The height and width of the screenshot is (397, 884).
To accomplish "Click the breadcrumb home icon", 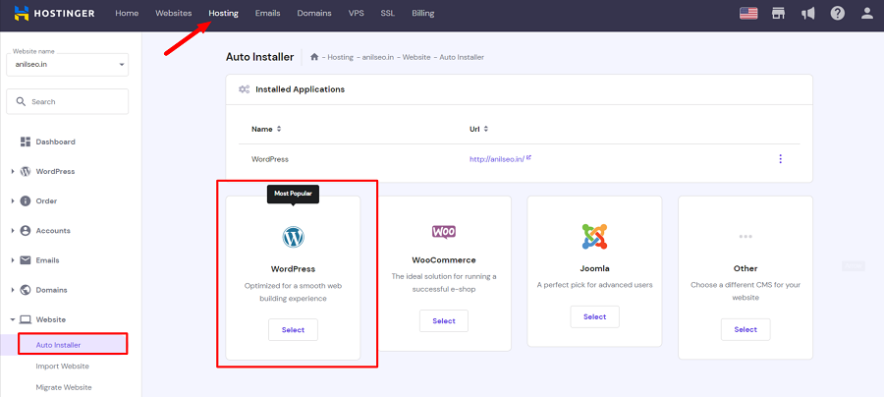I will pos(314,57).
